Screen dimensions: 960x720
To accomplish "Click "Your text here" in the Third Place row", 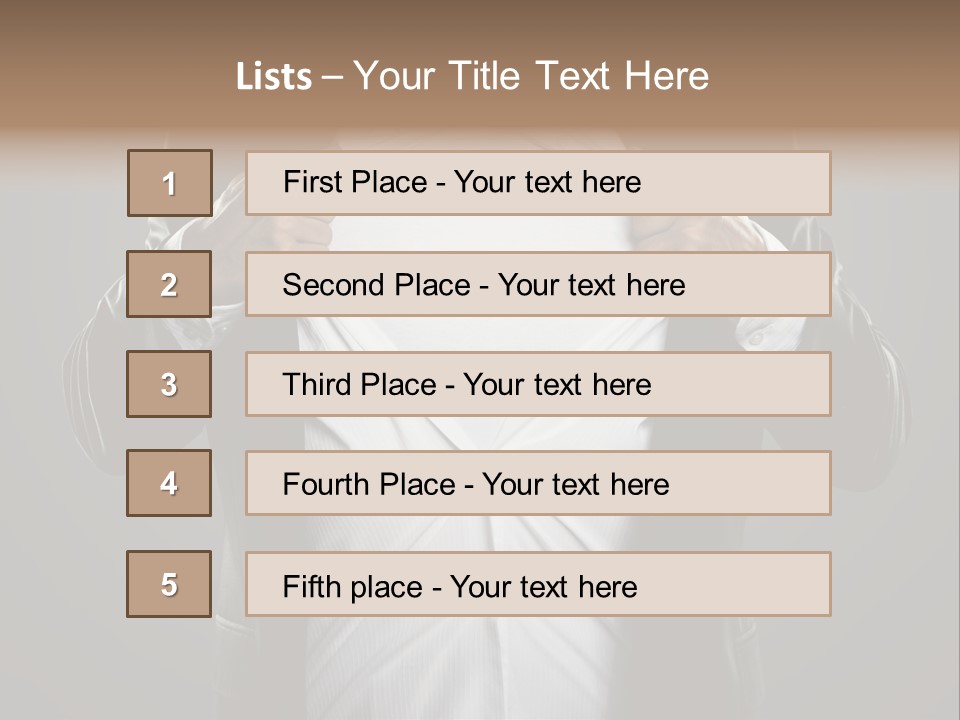I will [x=557, y=385].
